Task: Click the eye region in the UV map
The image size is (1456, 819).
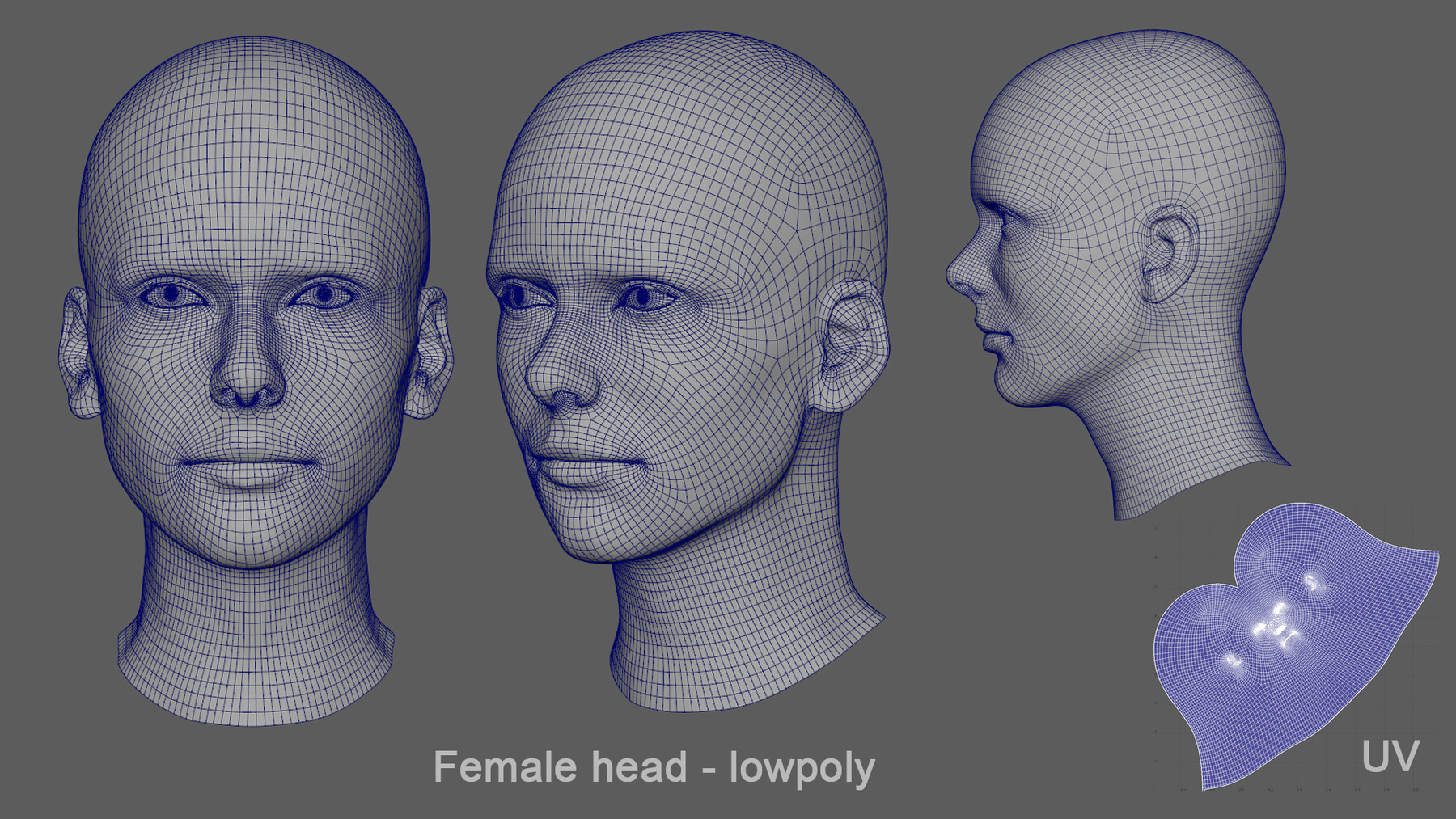Action: [1310, 581]
